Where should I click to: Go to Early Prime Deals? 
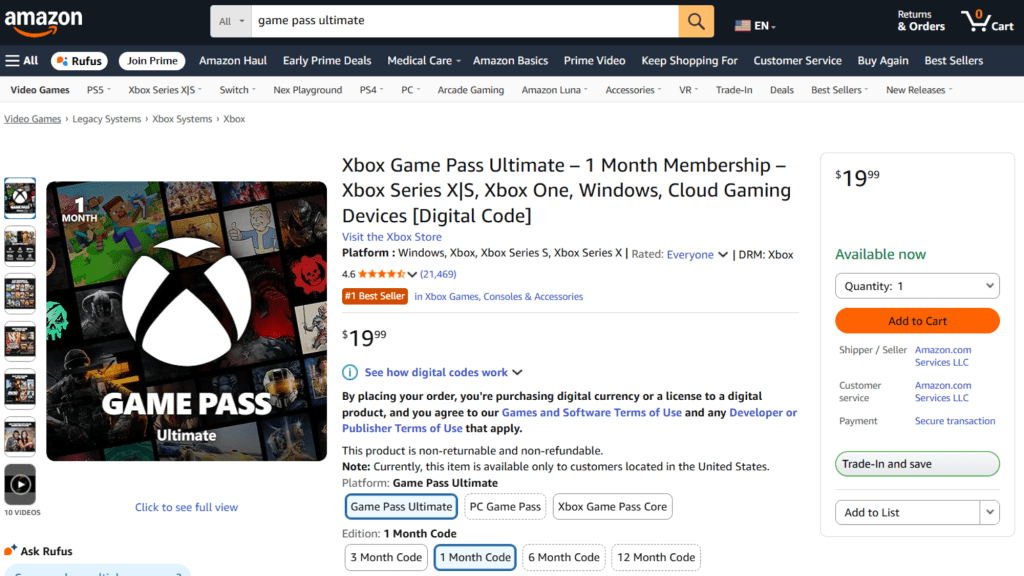pyautogui.click(x=327, y=61)
